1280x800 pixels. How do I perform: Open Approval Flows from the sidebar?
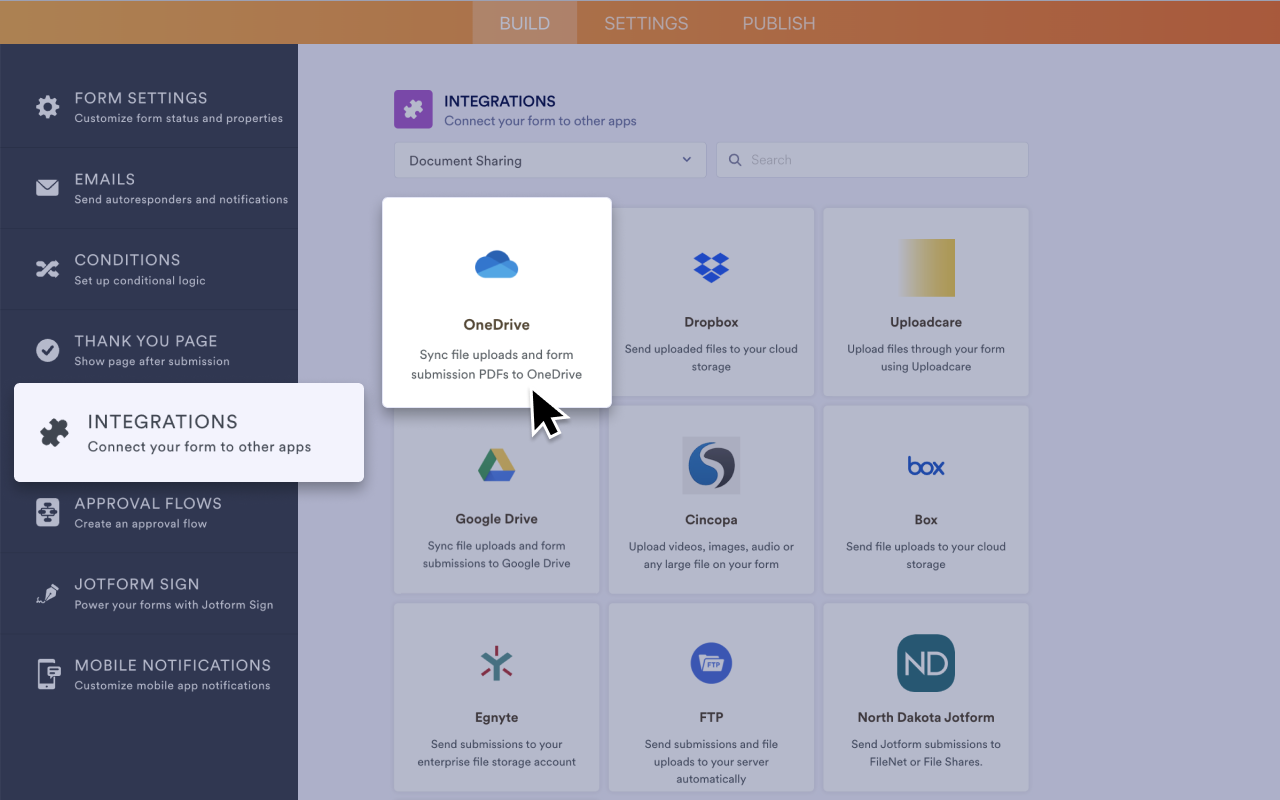point(148,512)
